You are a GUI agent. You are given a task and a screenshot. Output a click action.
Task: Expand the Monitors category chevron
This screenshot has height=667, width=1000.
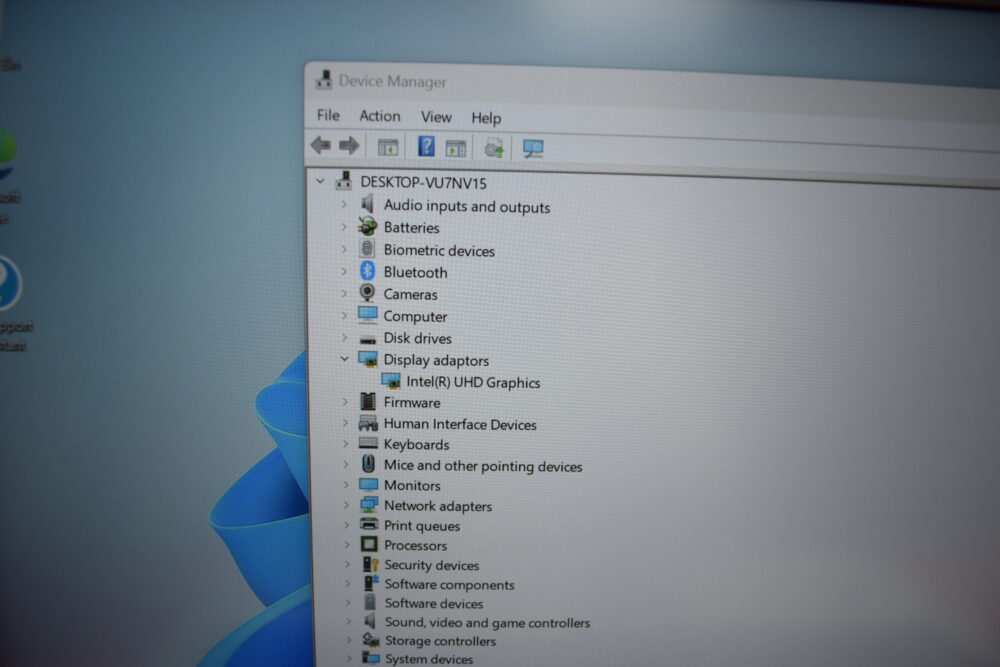tap(346, 485)
